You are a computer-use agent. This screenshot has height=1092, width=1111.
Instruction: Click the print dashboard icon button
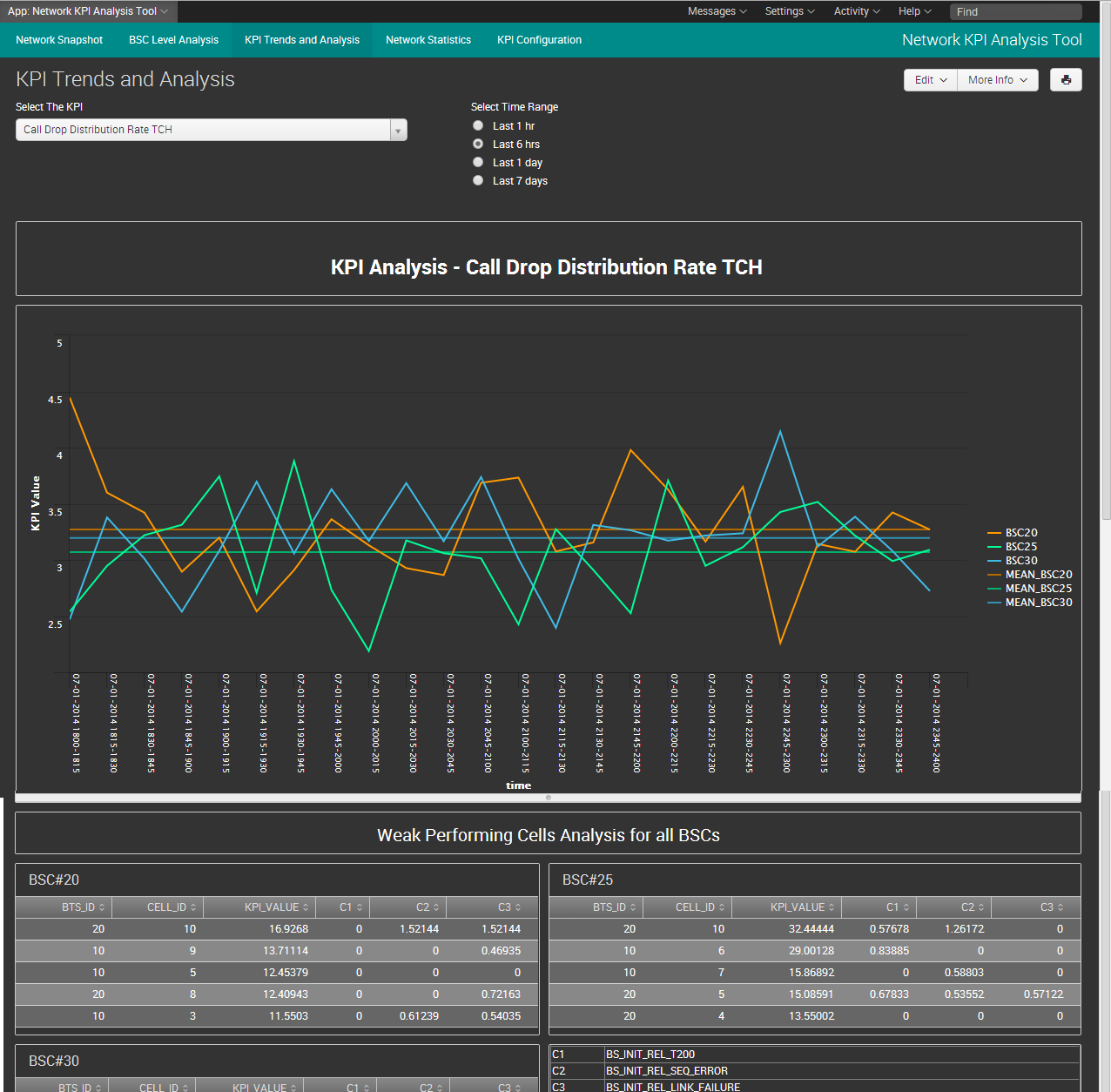(x=1066, y=80)
